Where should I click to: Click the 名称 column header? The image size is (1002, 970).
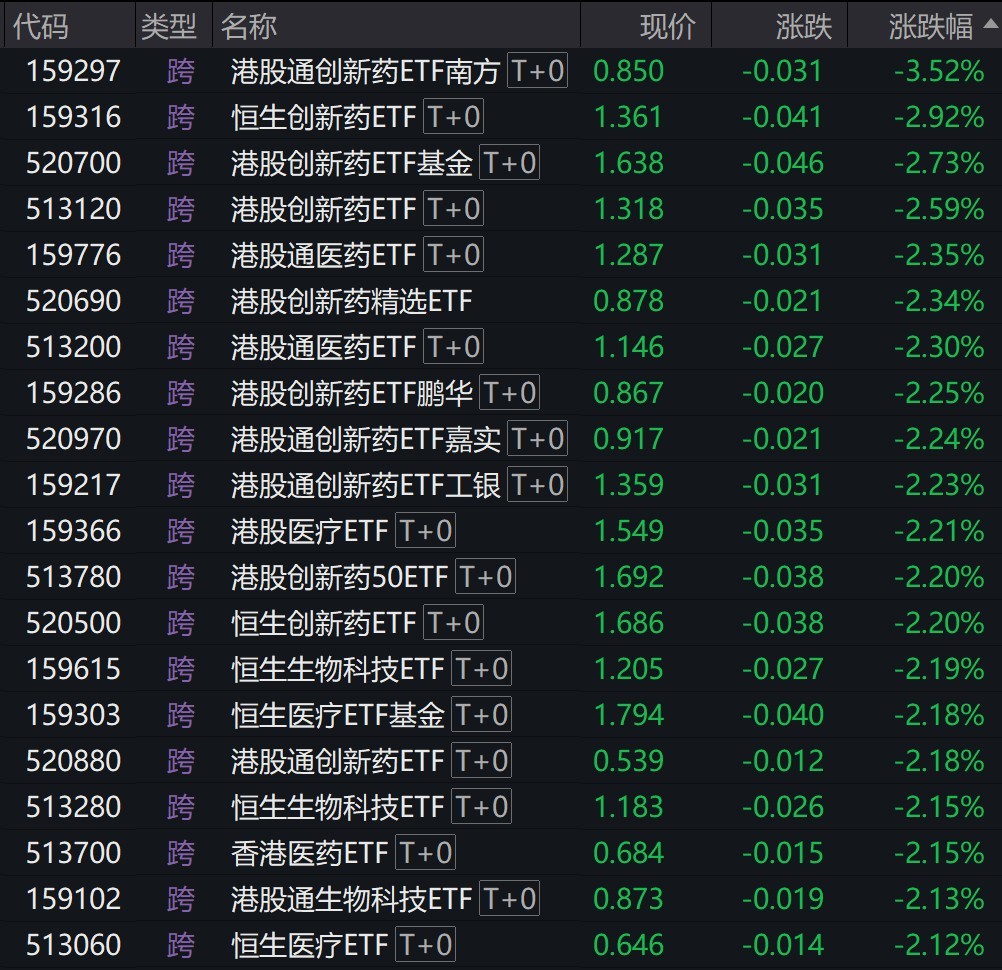click(249, 27)
